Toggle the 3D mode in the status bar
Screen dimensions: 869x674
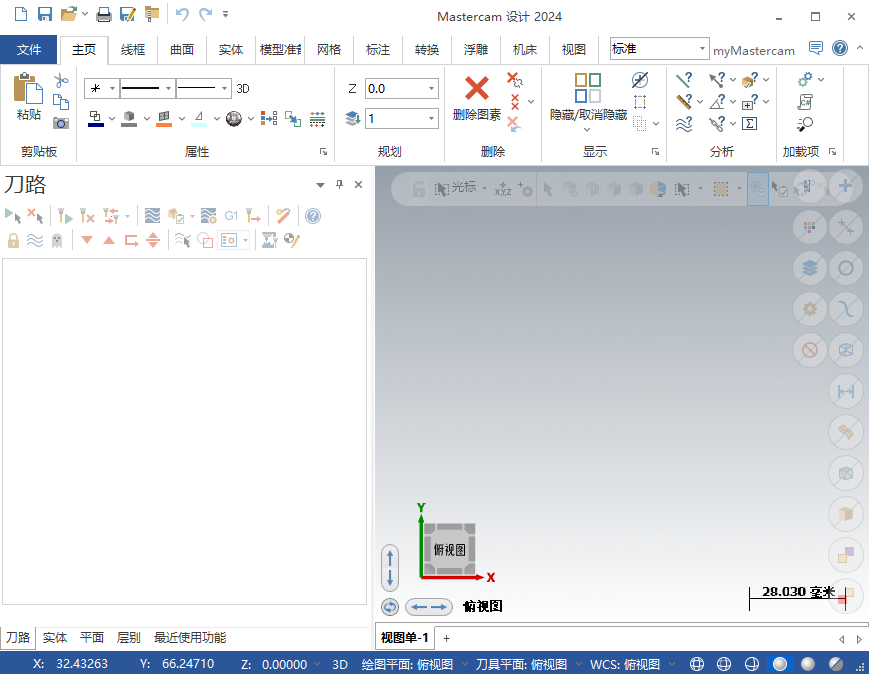(x=340, y=664)
